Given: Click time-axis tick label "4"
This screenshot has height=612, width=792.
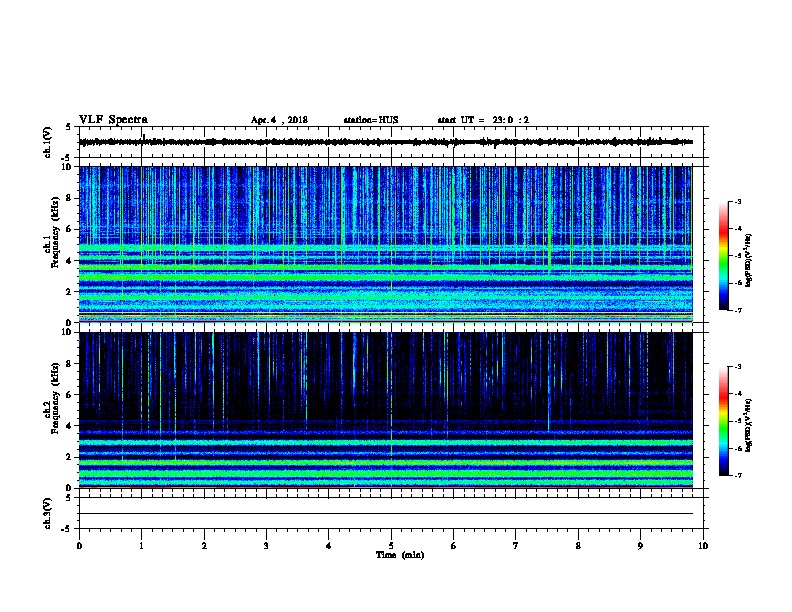Looking at the screenshot, I should tap(329, 546).
